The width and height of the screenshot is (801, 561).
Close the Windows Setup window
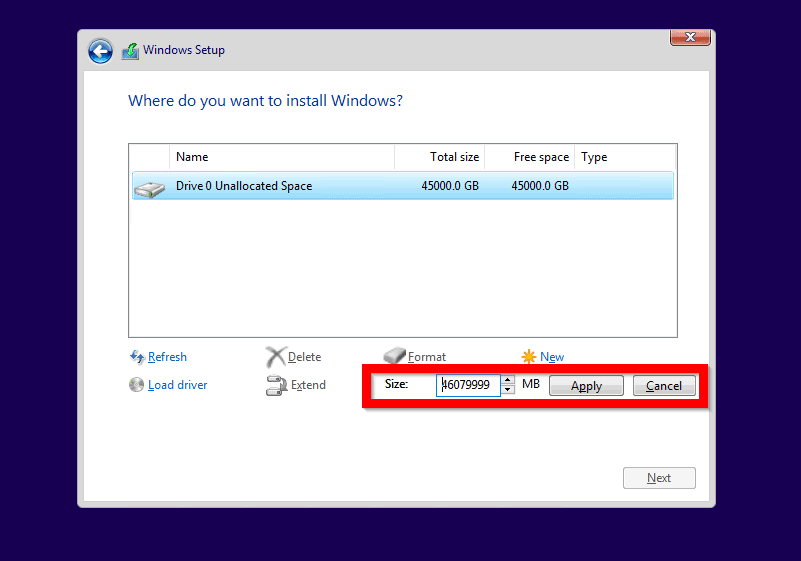tap(690, 38)
